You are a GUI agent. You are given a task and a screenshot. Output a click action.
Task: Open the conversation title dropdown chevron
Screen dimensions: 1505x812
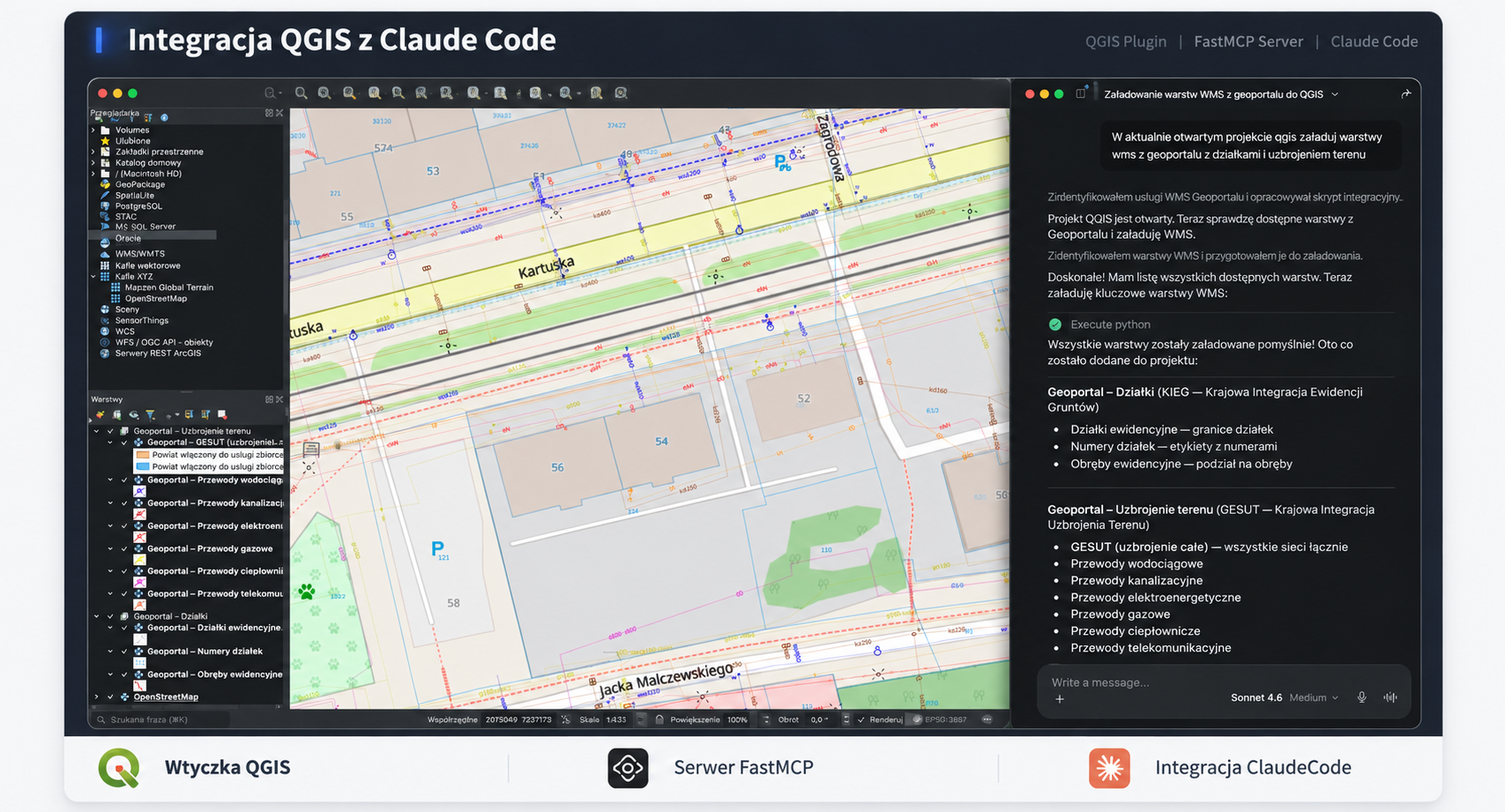[x=1335, y=94]
